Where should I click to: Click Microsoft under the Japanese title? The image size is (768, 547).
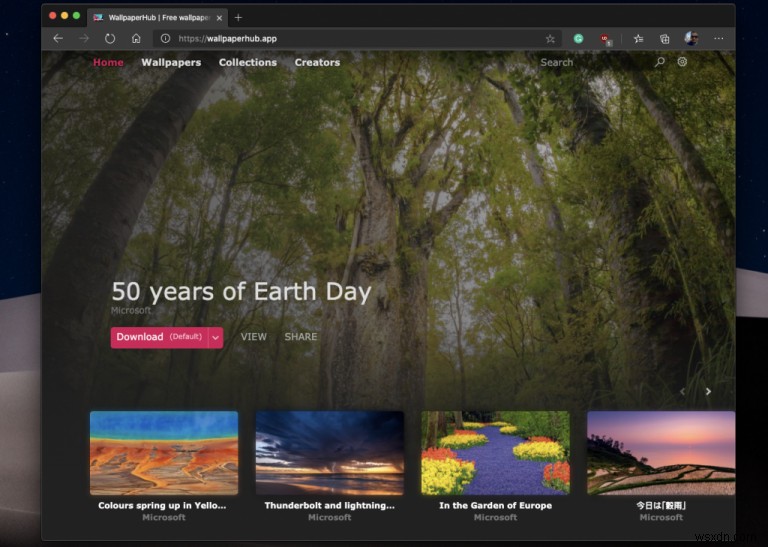coord(661,517)
